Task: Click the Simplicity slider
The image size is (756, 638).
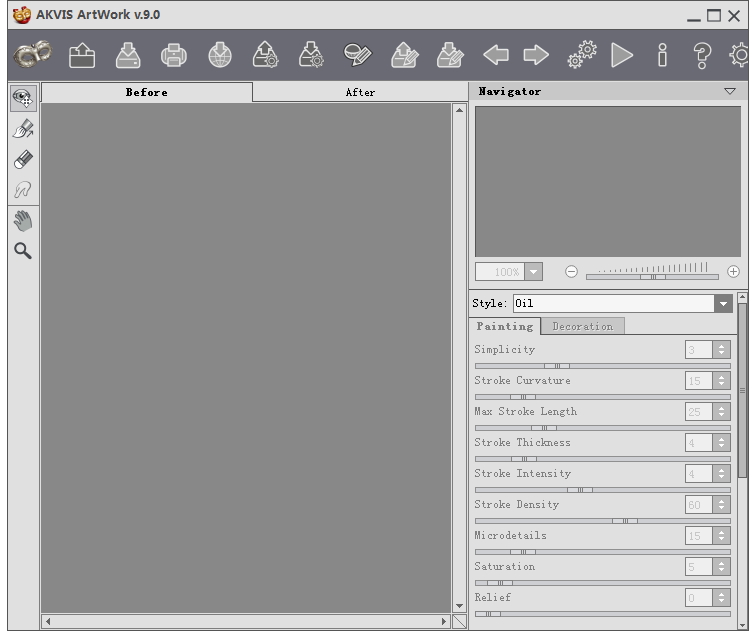Action: 603,366
